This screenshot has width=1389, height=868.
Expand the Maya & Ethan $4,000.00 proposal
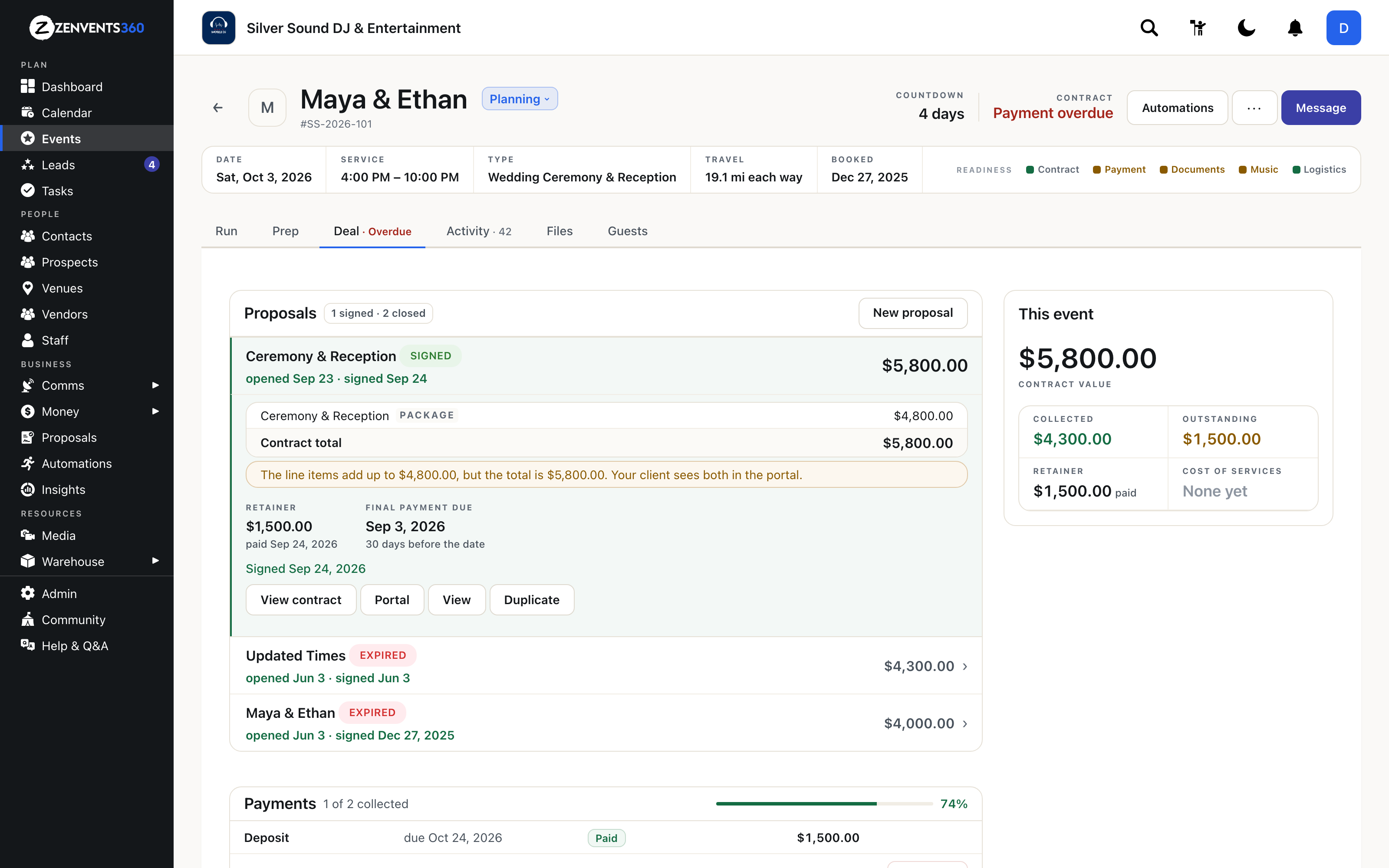(x=606, y=723)
